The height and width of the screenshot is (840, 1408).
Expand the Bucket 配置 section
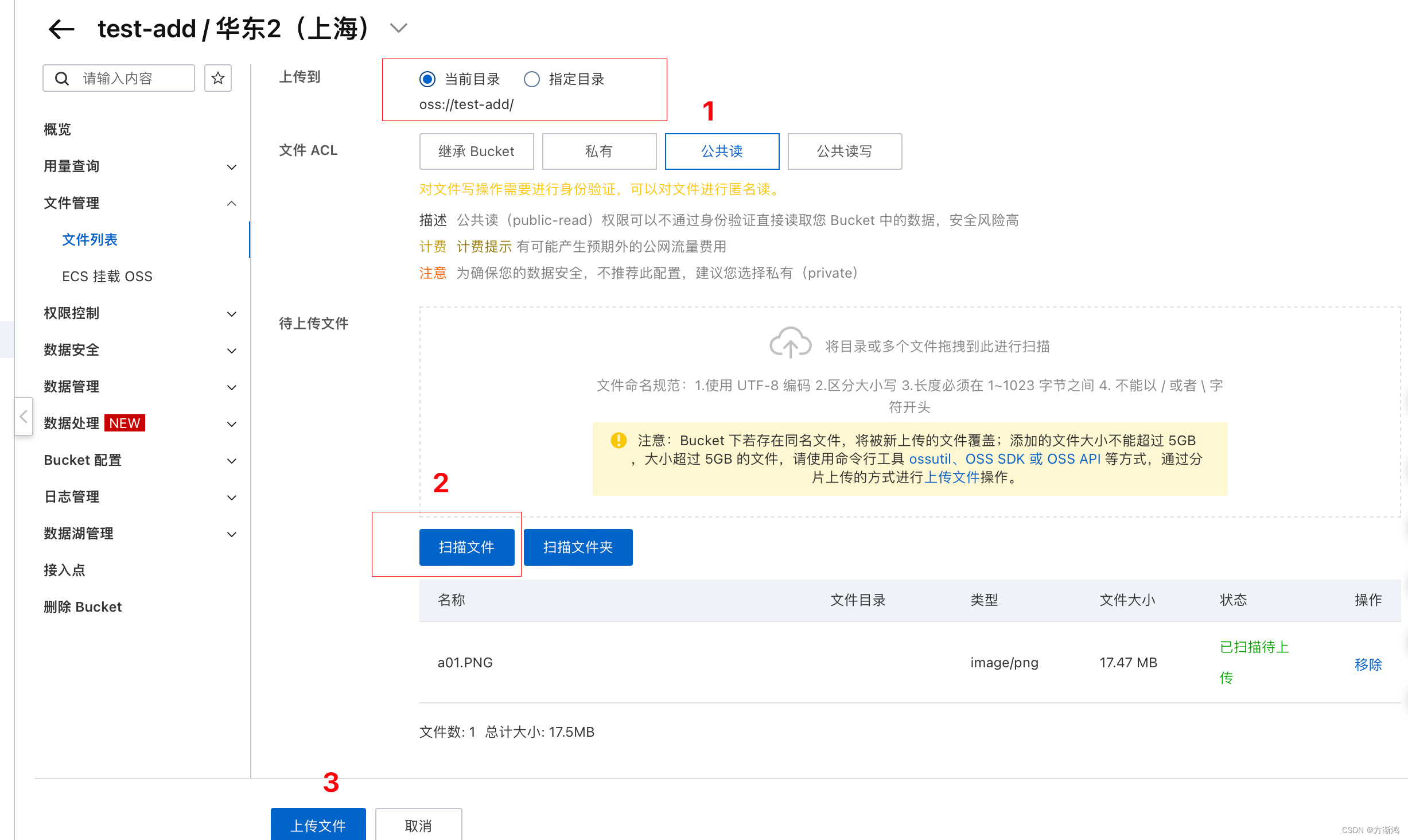coord(140,460)
